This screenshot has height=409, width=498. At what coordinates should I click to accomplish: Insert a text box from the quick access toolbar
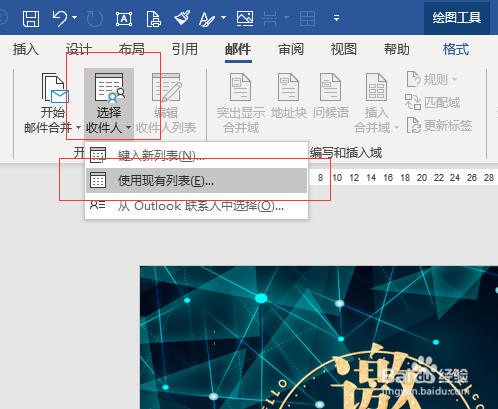click(x=124, y=19)
